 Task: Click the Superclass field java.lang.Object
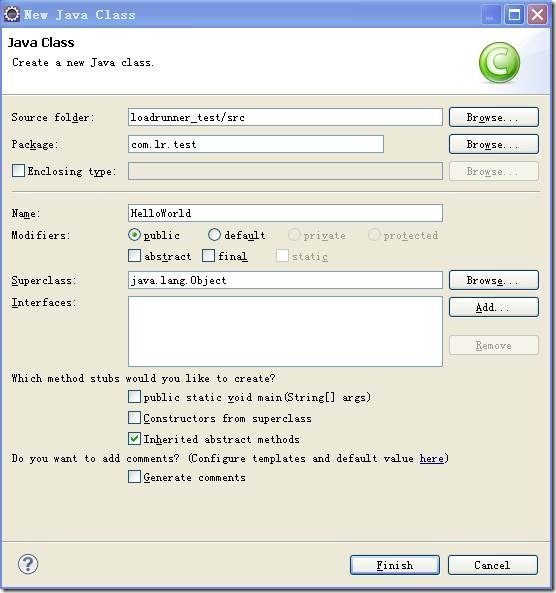tap(285, 280)
